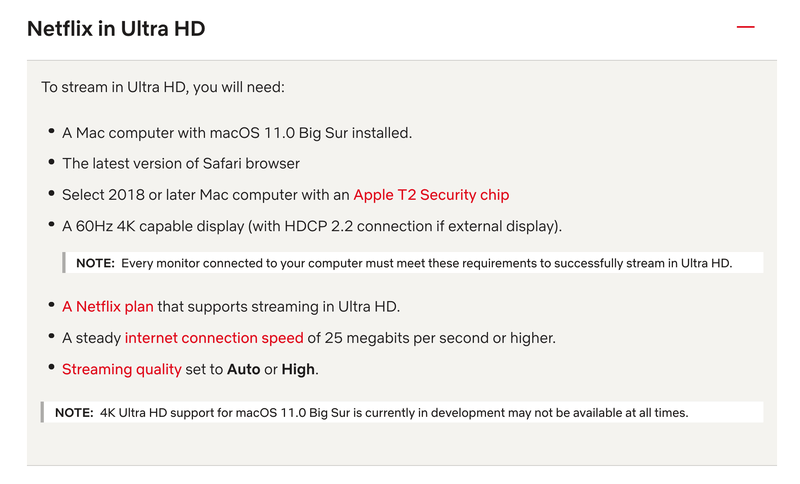Click "that supports streaming in Ultra HD" text
Viewport: 800px width, 484px height.
(x=285, y=306)
